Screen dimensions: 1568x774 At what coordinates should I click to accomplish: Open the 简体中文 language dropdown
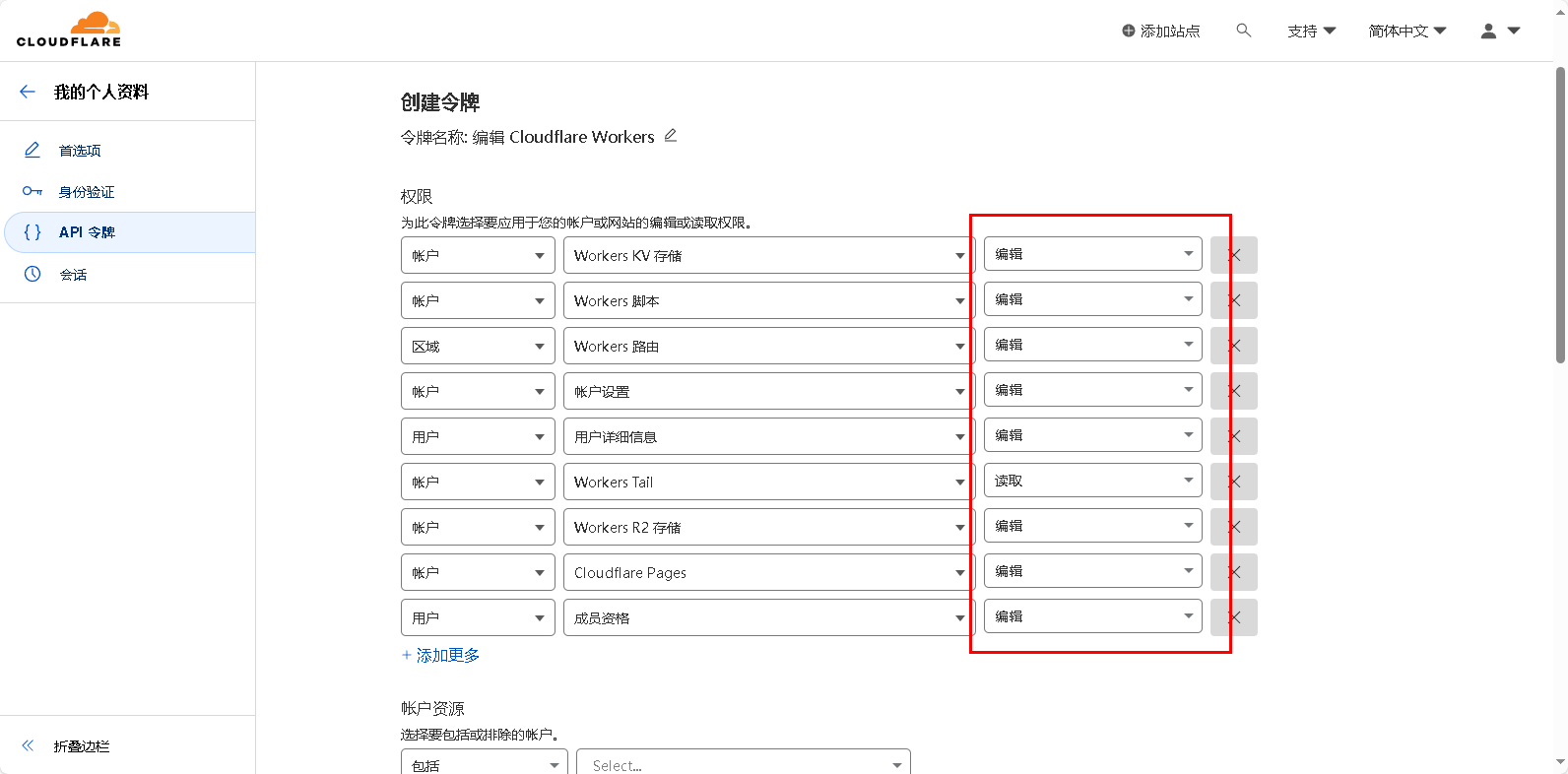[x=1406, y=31]
